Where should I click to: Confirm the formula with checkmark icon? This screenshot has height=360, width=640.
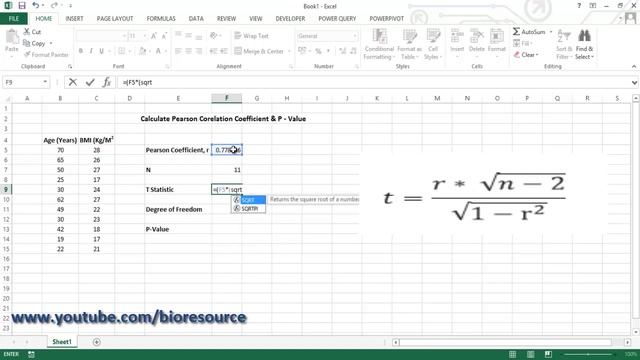(x=90, y=82)
